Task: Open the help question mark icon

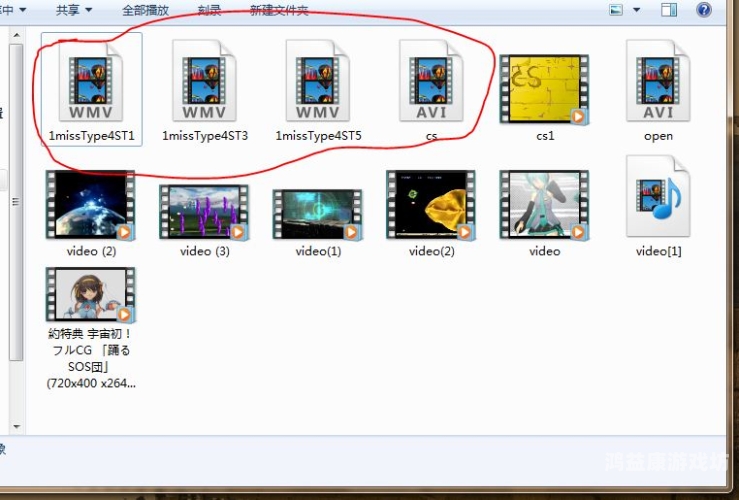Action: 704,9
